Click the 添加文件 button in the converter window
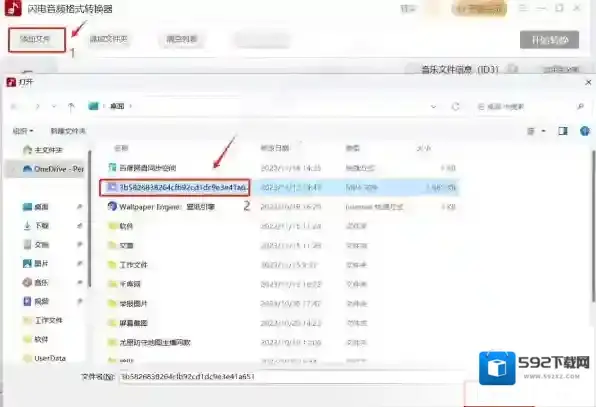The width and height of the screenshot is (596, 407). [36, 40]
